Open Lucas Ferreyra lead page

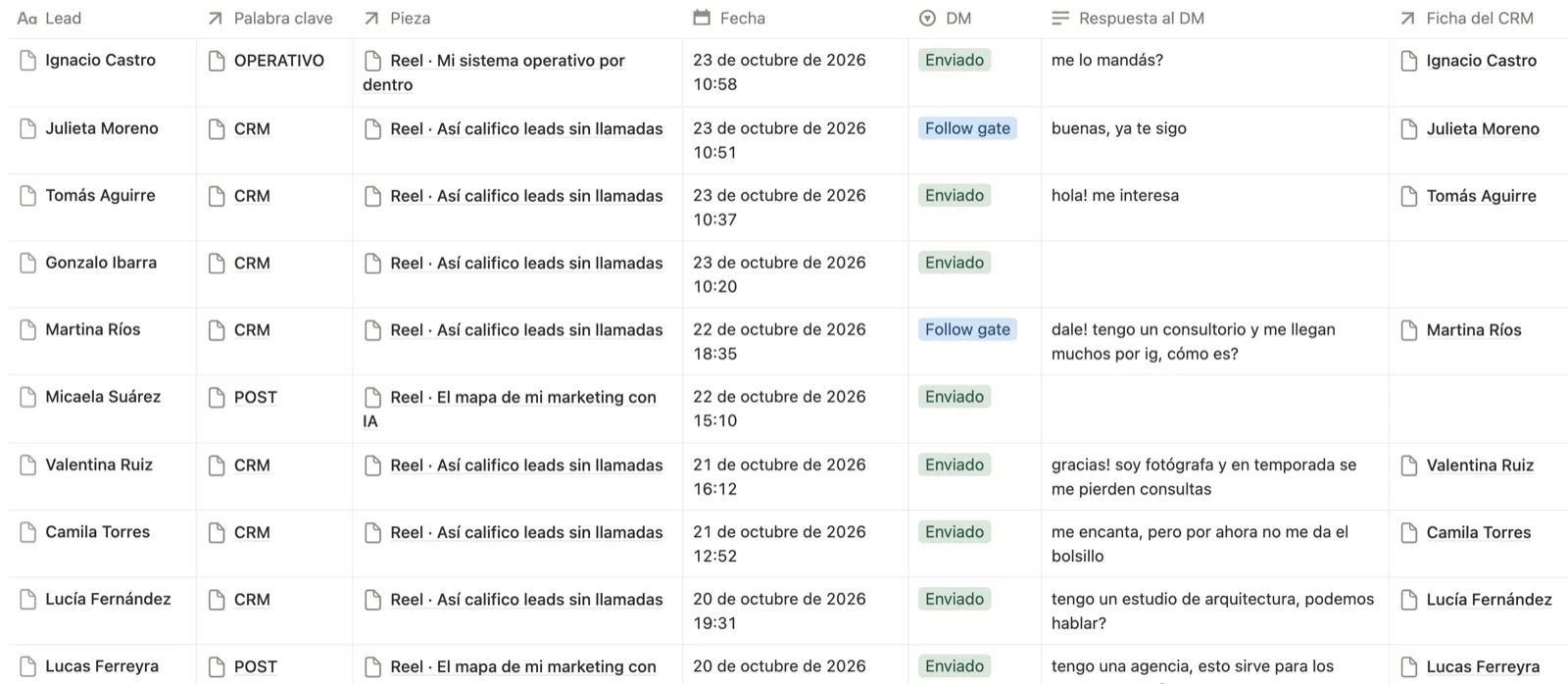click(x=102, y=666)
